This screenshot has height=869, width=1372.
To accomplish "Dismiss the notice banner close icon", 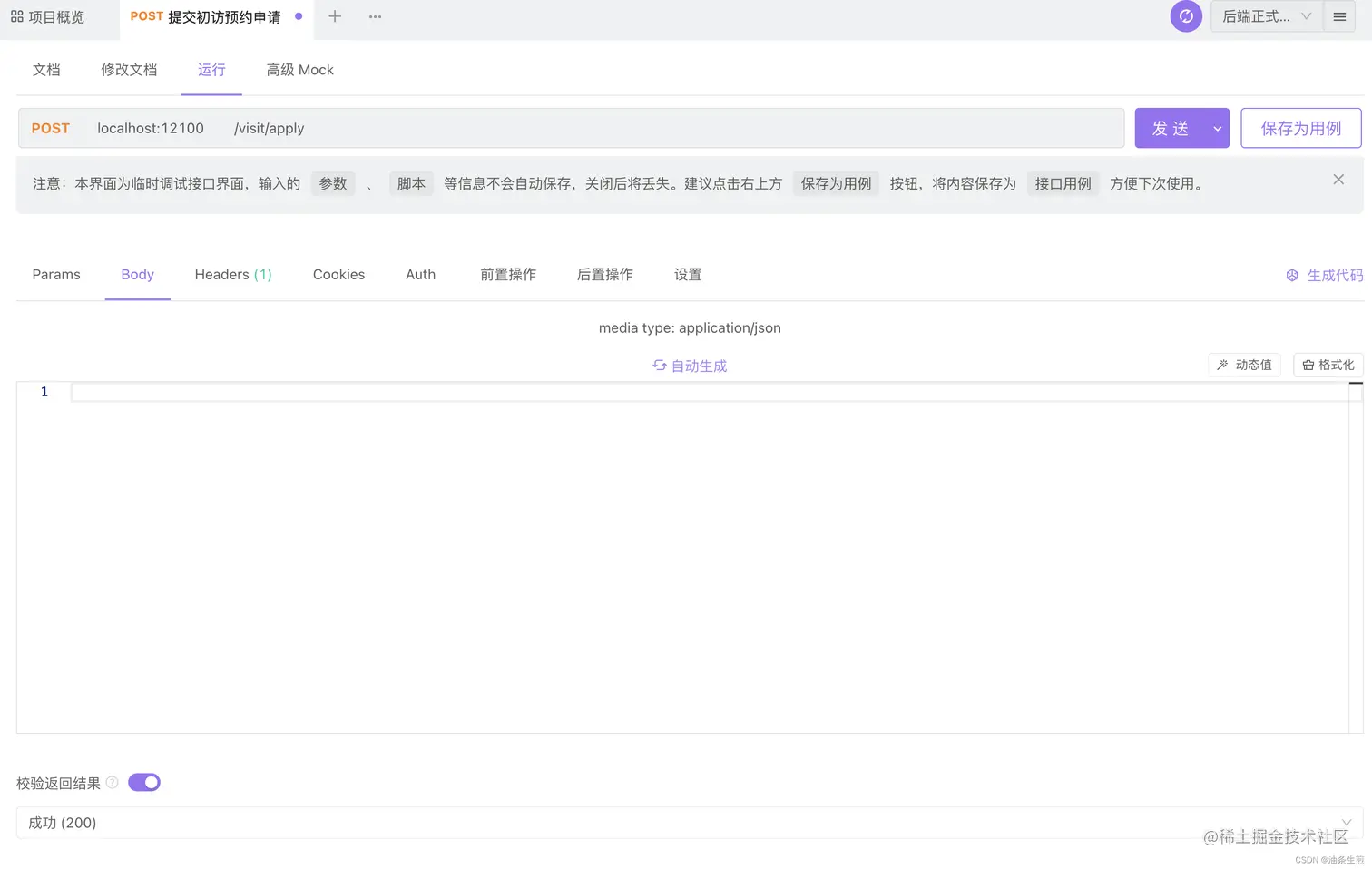I will [x=1338, y=180].
